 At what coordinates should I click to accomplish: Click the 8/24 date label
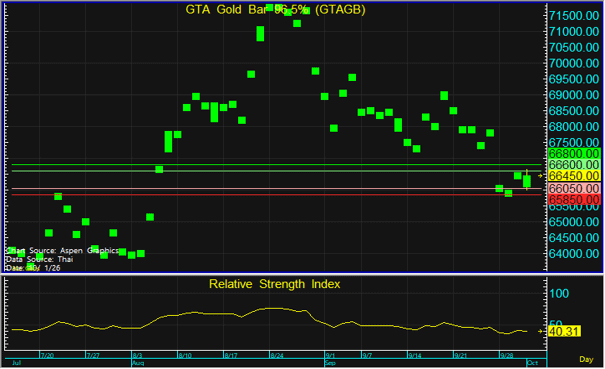click(277, 355)
